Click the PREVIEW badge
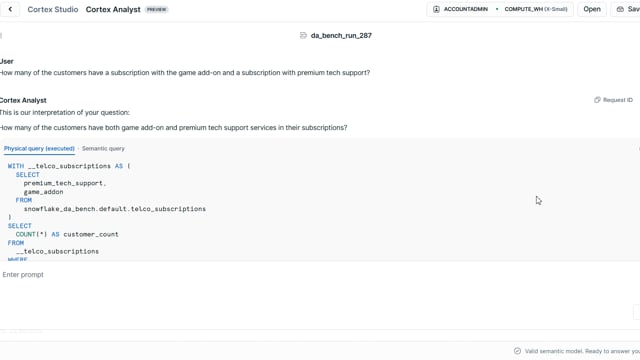This screenshot has width=640, height=360. (157, 9)
